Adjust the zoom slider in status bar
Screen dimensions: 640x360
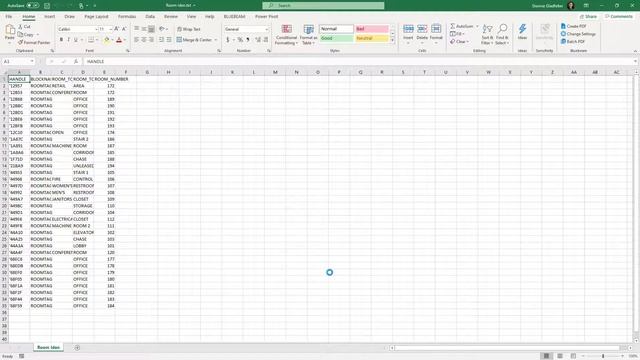coord(603,356)
